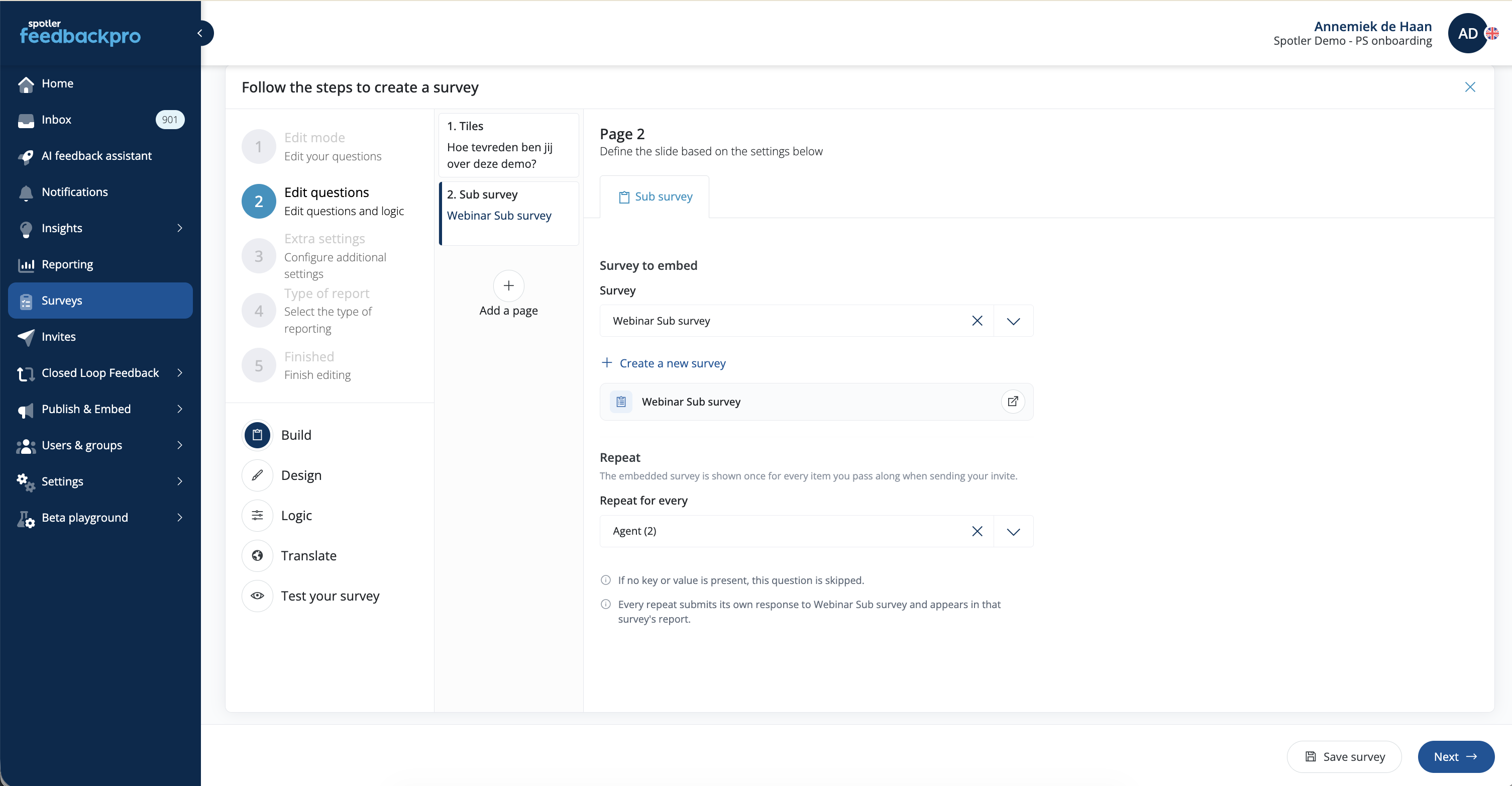Select the Sub survey tab
This screenshot has height=786, width=1512.
pos(655,197)
